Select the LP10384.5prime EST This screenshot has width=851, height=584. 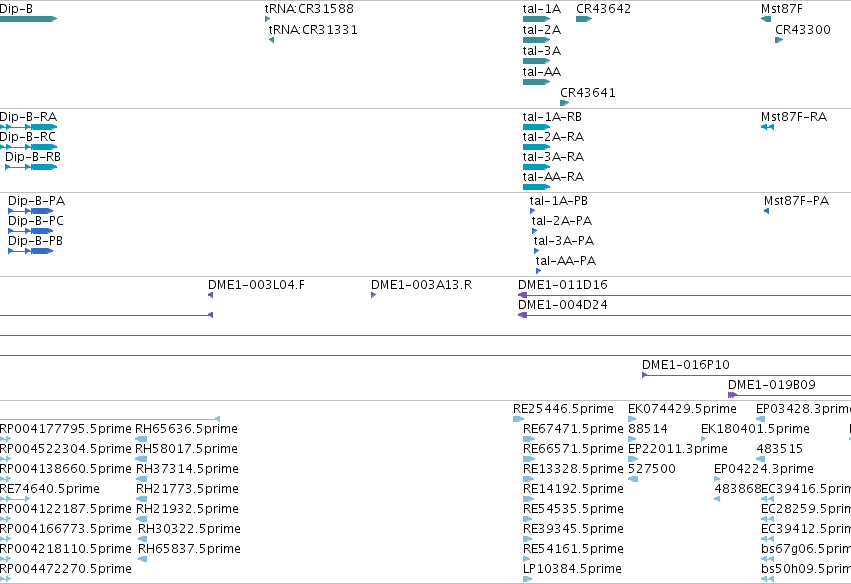point(528,579)
